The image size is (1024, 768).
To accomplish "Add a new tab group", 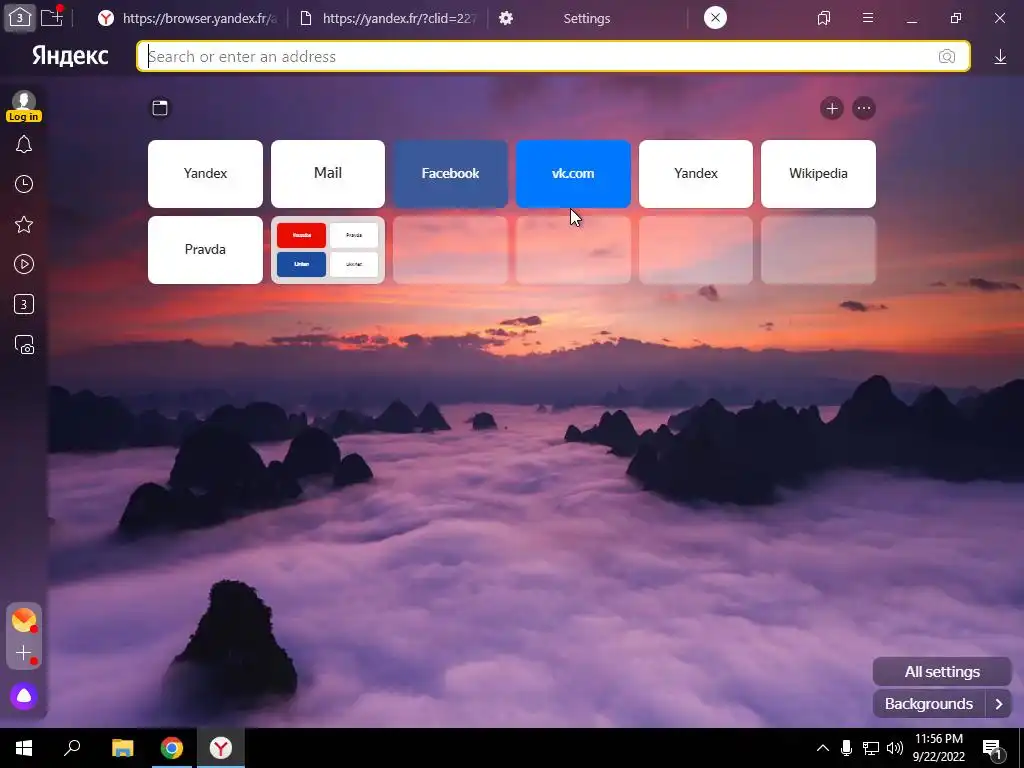I will coord(52,17).
